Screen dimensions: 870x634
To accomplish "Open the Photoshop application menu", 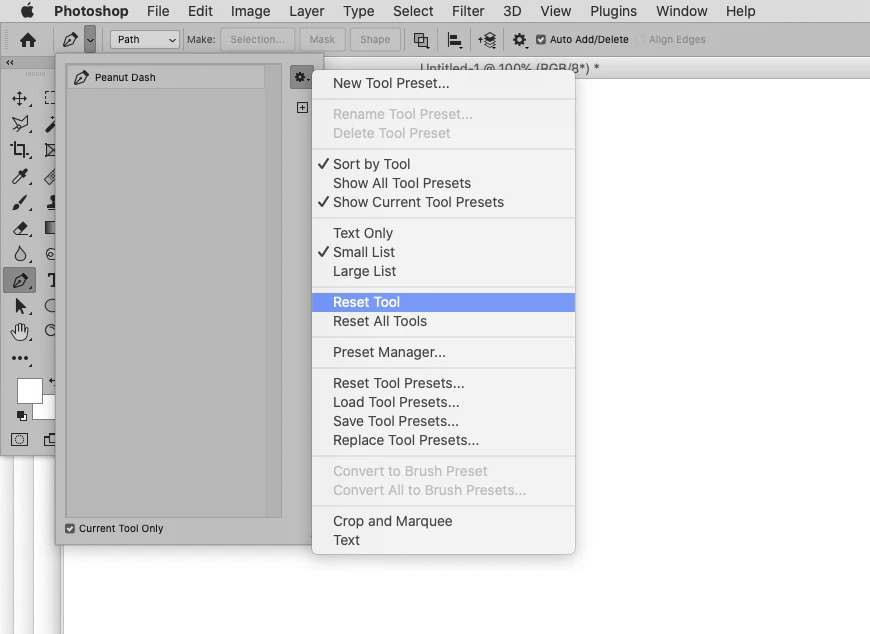I will click(x=91, y=11).
